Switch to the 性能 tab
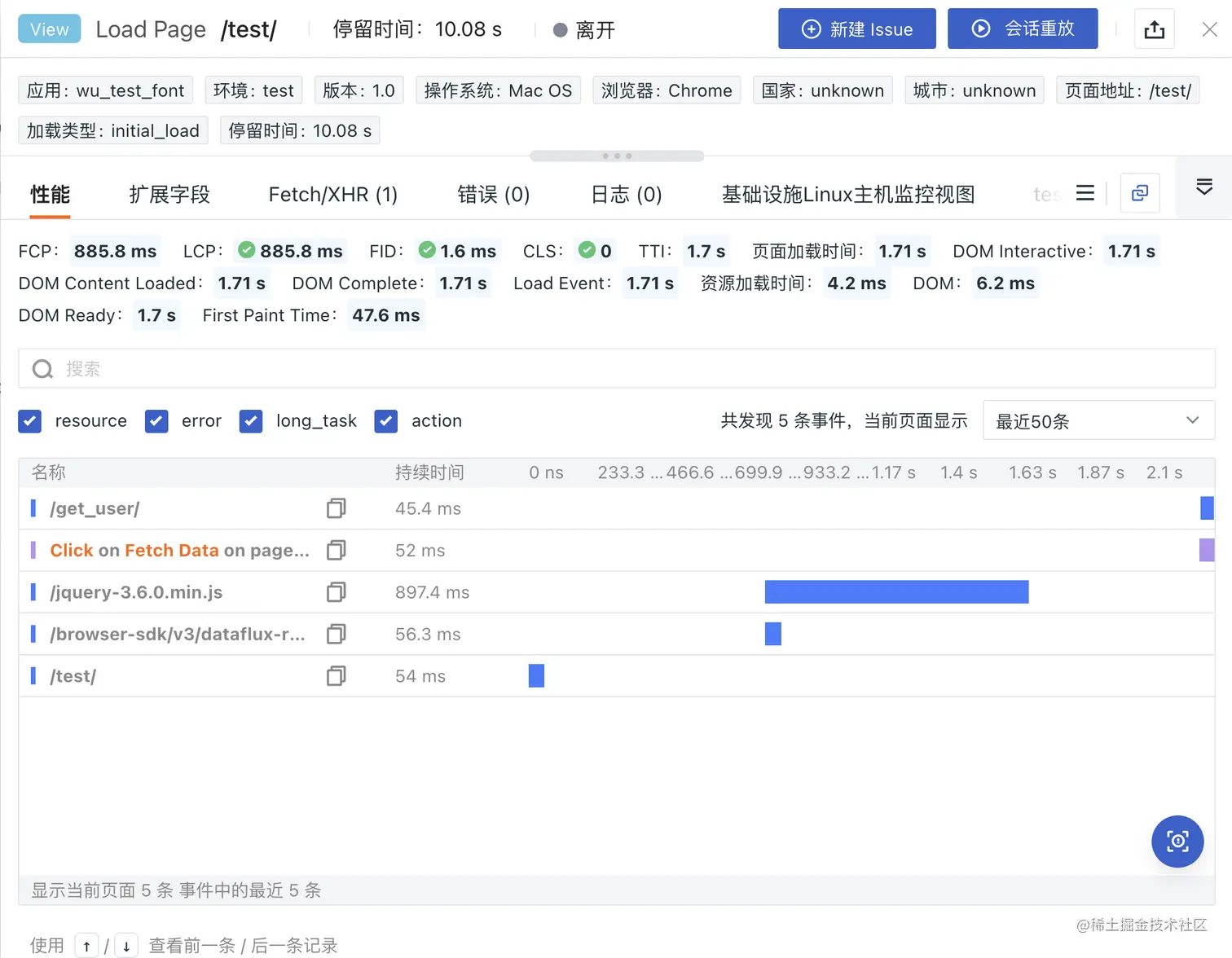The image size is (1232, 958). (50, 194)
